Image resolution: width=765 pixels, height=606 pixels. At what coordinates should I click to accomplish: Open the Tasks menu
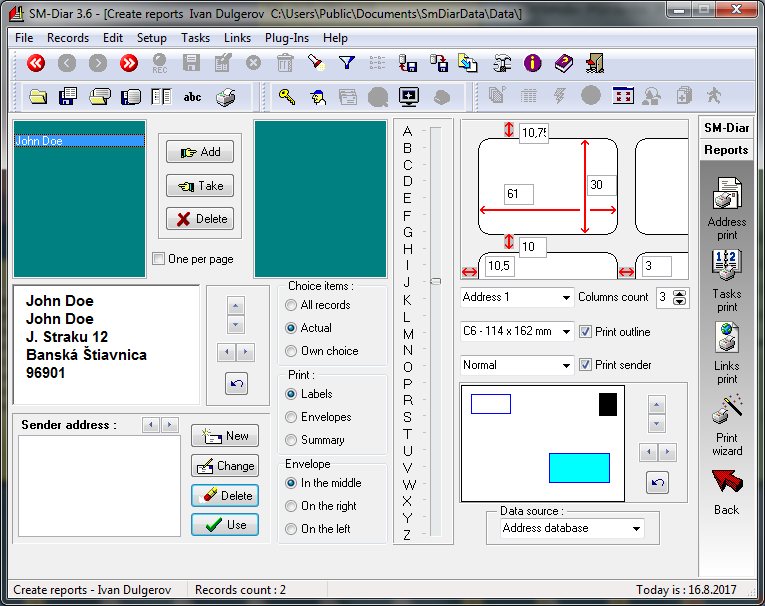pyautogui.click(x=195, y=38)
